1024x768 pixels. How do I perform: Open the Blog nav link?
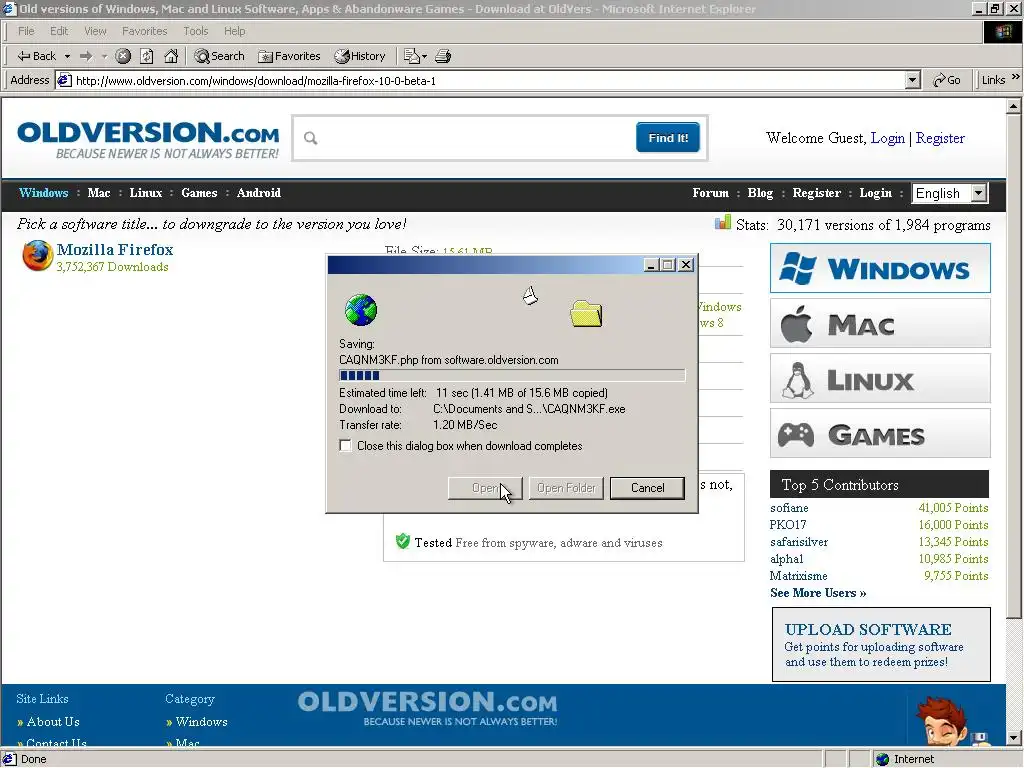tap(760, 193)
